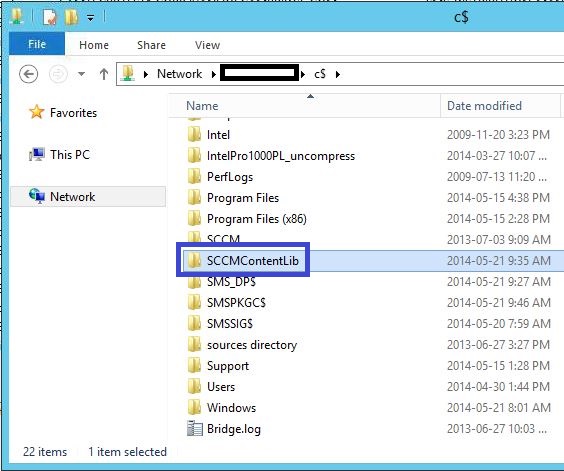Click the Intel folder icon
The height and width of the screenshot is (471, 564).
click(195, 134)
